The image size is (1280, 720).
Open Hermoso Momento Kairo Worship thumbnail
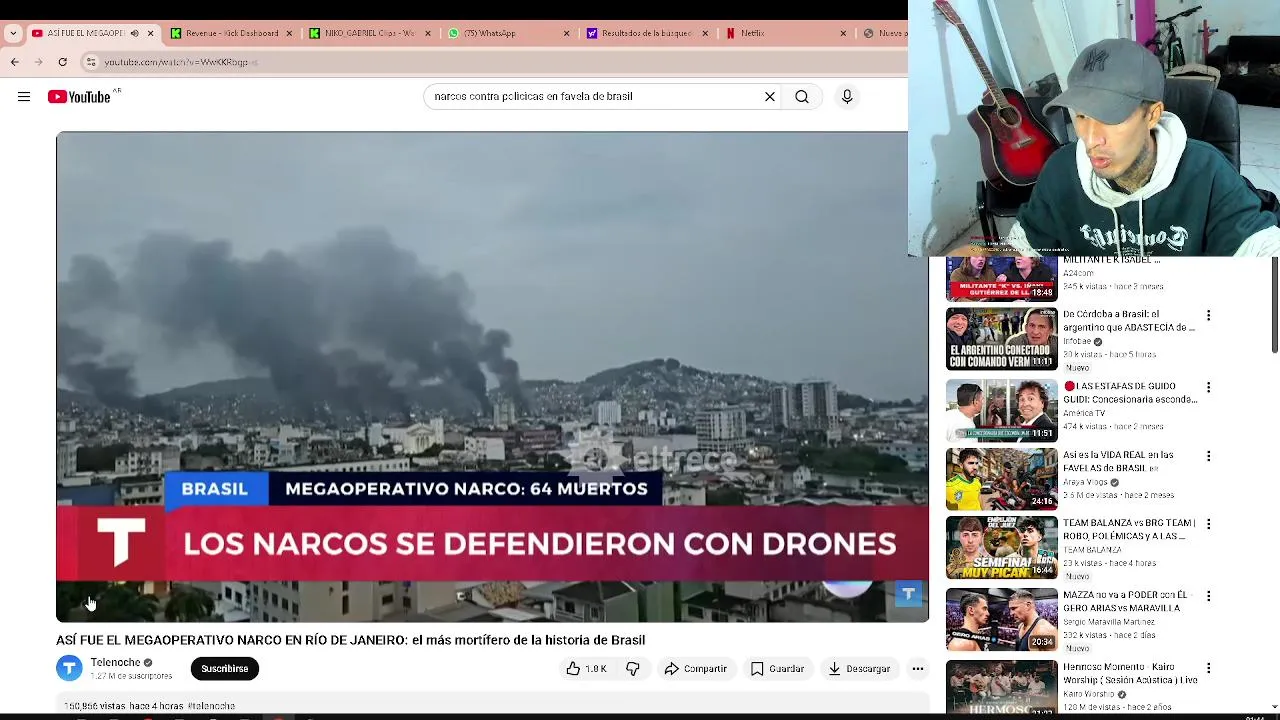point(1001,687)
